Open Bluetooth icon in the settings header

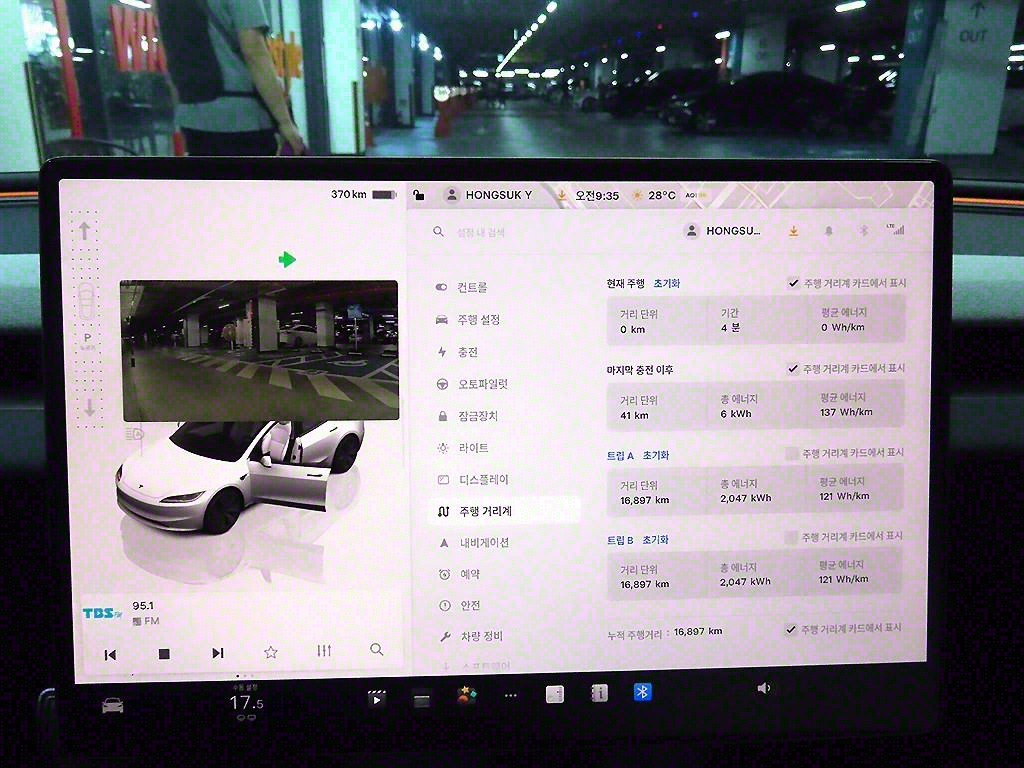[863, 230]
